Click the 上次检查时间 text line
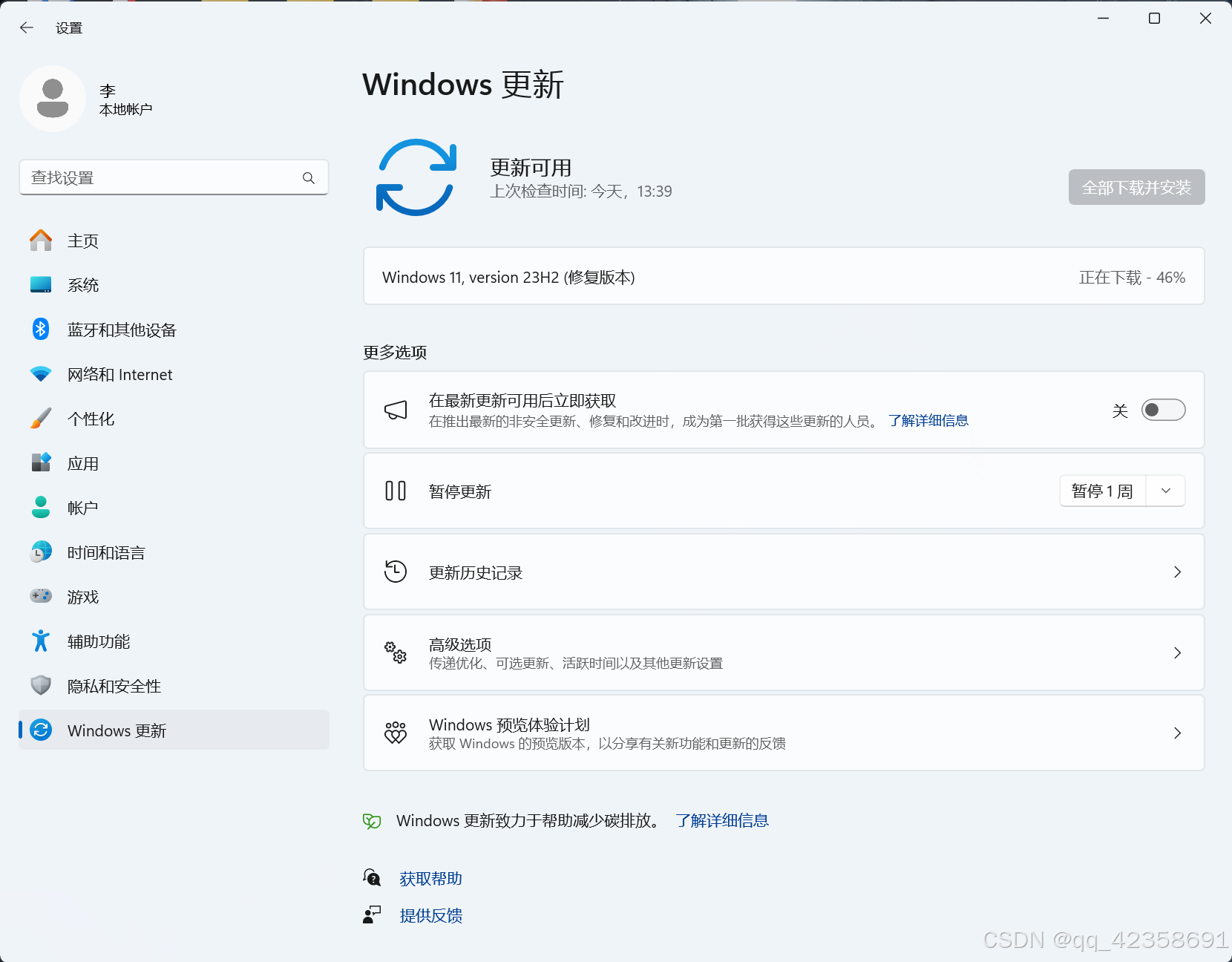 coord(581,192)
